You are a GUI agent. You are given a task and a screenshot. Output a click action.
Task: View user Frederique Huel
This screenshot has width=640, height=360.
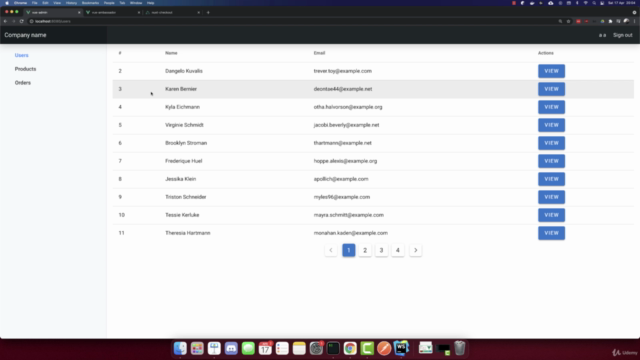click(x=551, y=161)
